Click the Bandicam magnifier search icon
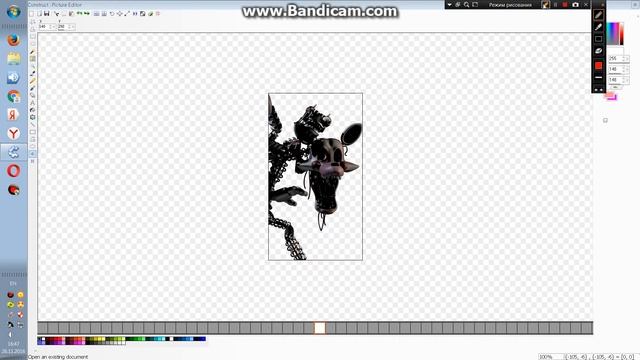This screenshot has width=640, height=360. tap(466, 5)
